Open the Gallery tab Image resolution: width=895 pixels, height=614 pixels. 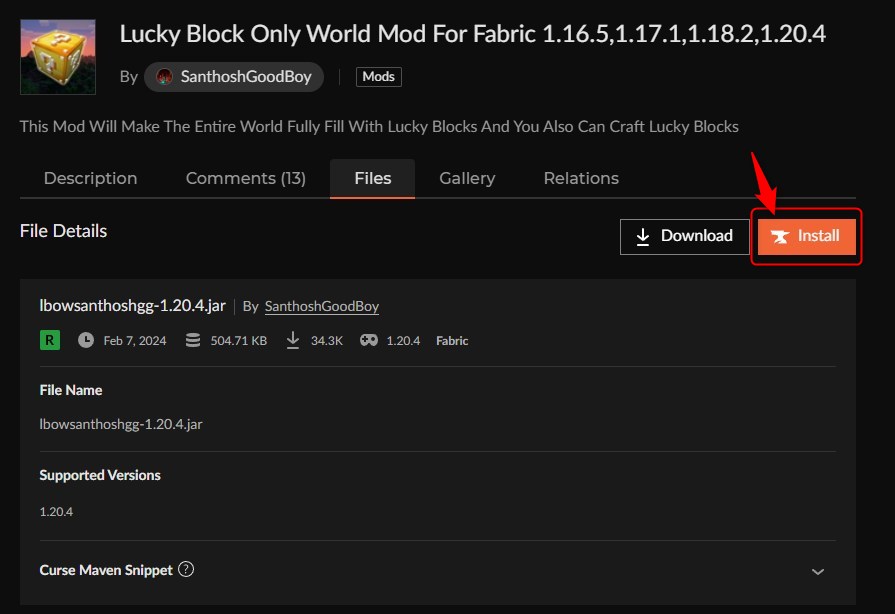coord(466,178)
